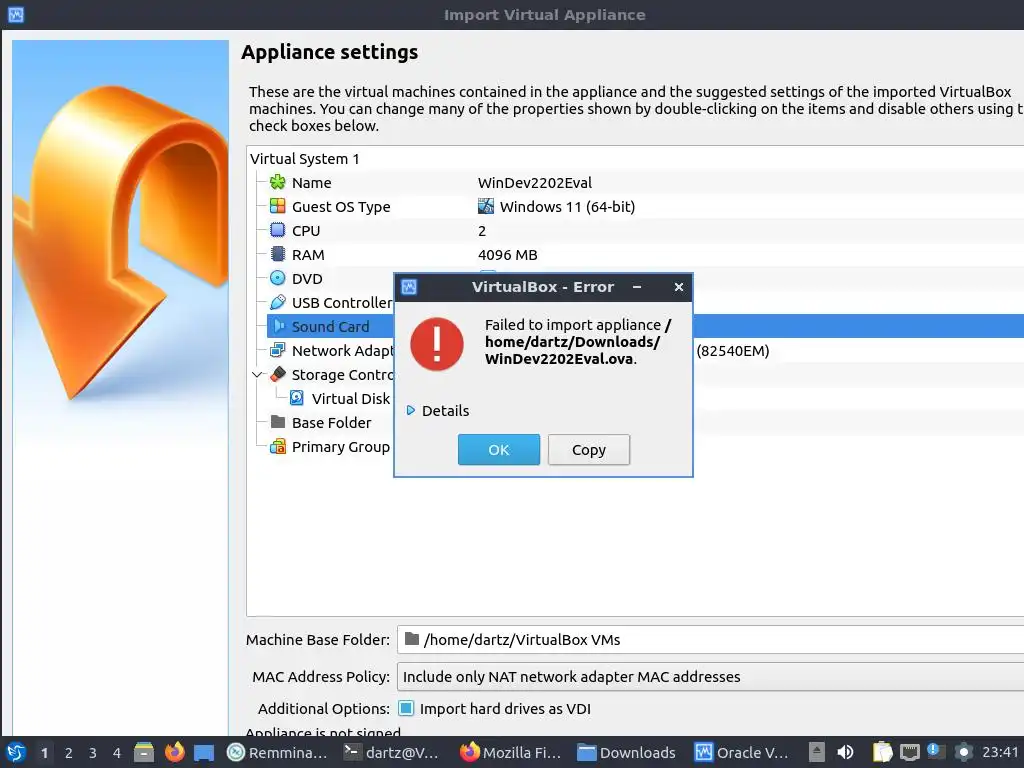Viewport: 1024px width, 768px height.
Task: Launch Firefox from the taskbar quick launcher
Action: [174, 752]
